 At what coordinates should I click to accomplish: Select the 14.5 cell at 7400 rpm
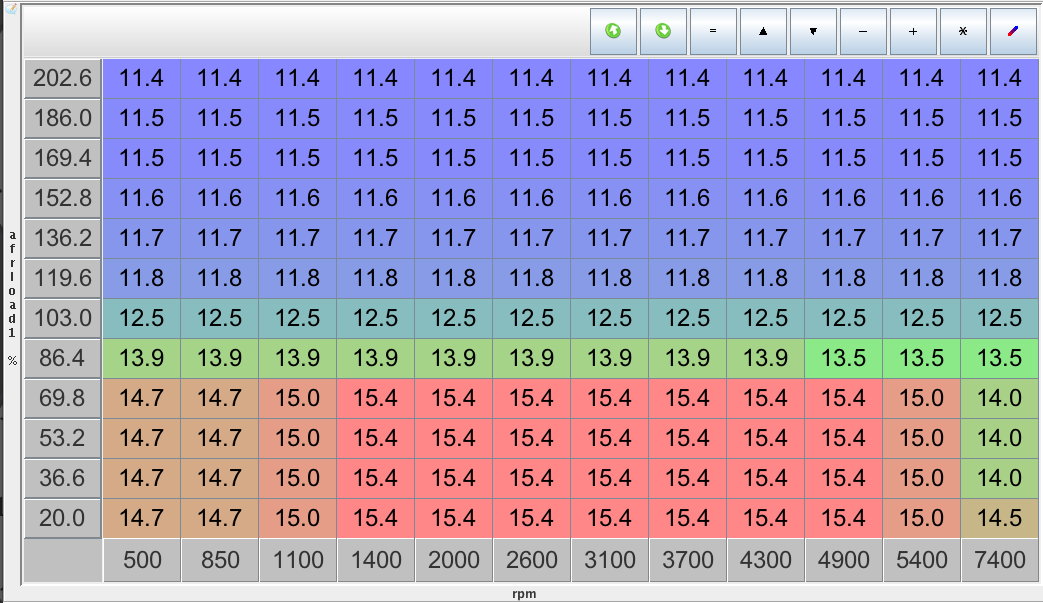(x=1000, y=518)
